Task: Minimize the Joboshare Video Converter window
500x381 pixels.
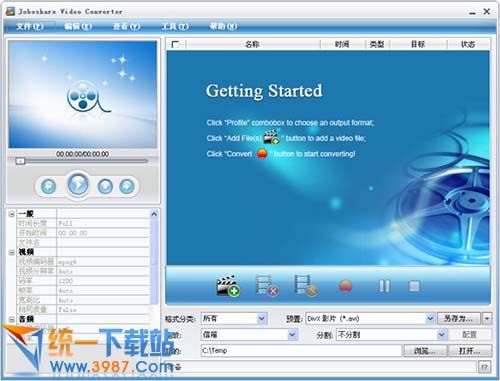Action: point(472,12)
